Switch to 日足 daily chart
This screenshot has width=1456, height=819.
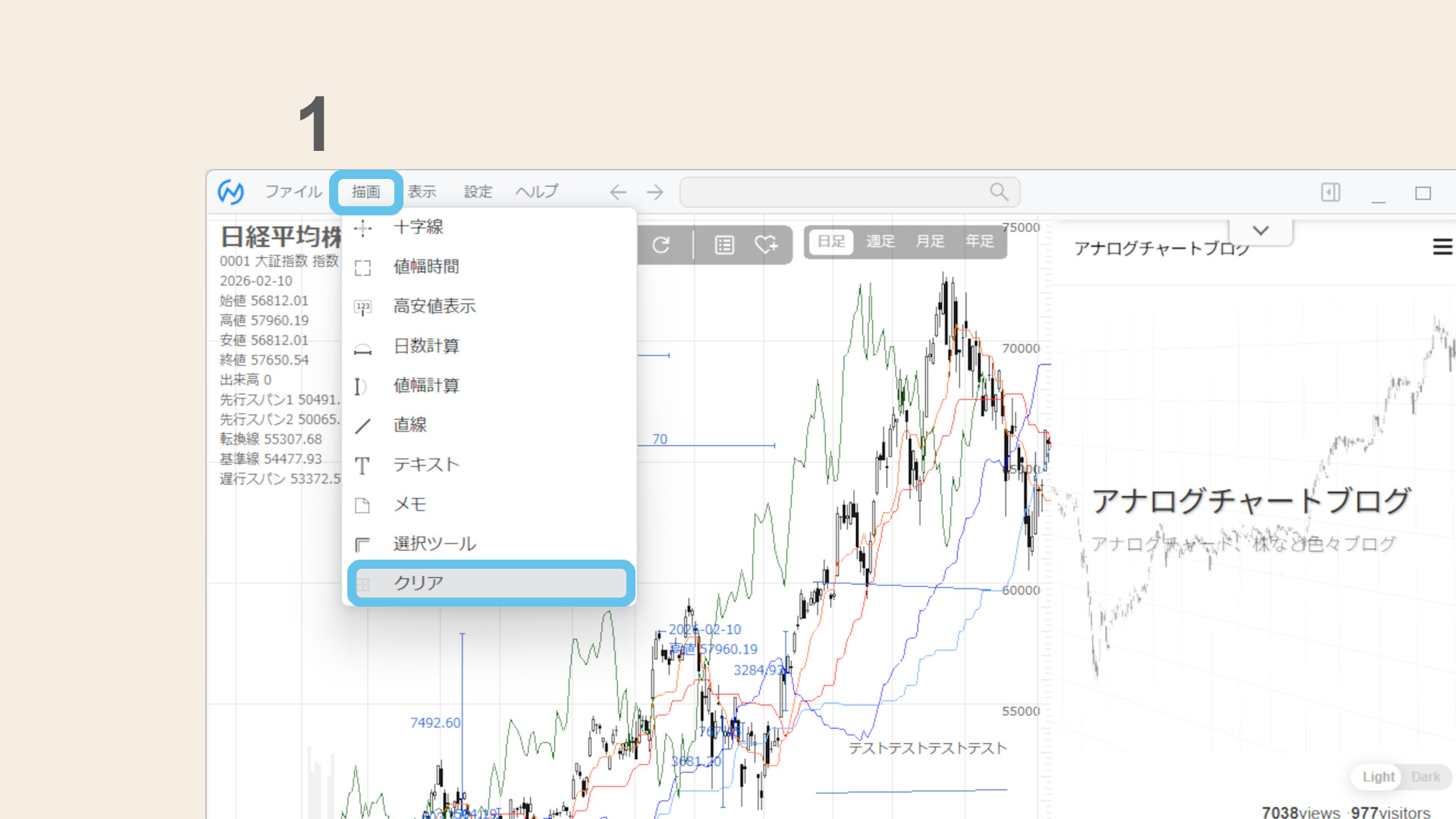(x=831, y=241)
